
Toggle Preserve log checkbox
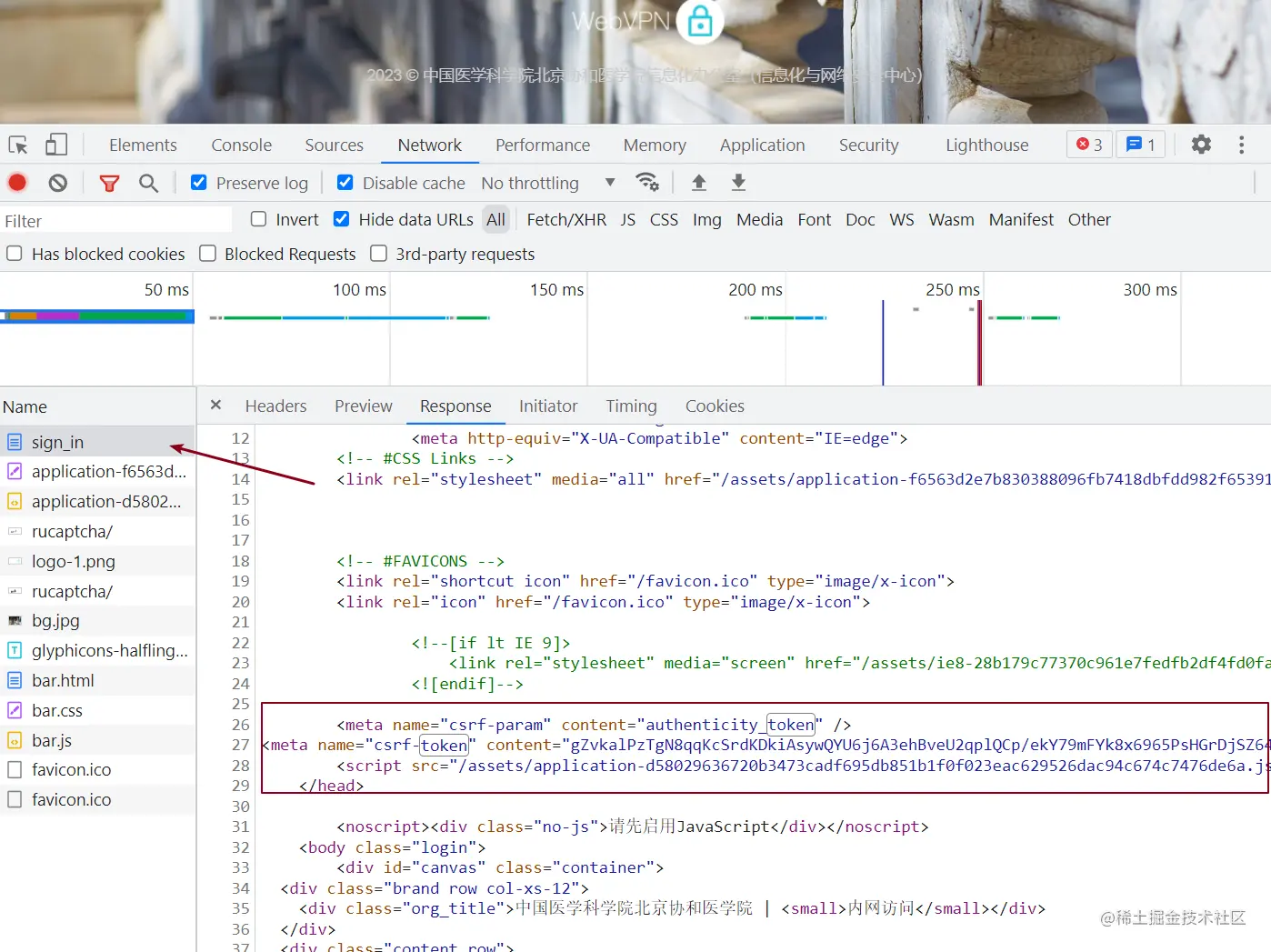pos(198,182)
